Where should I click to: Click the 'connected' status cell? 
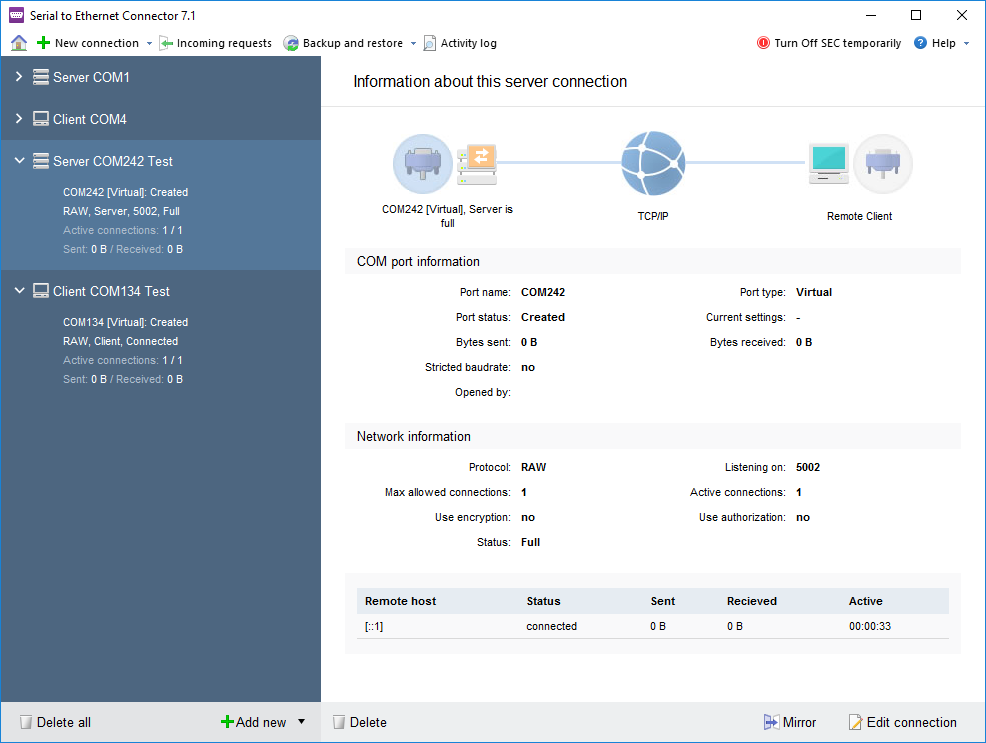click(x=551, y=626)
